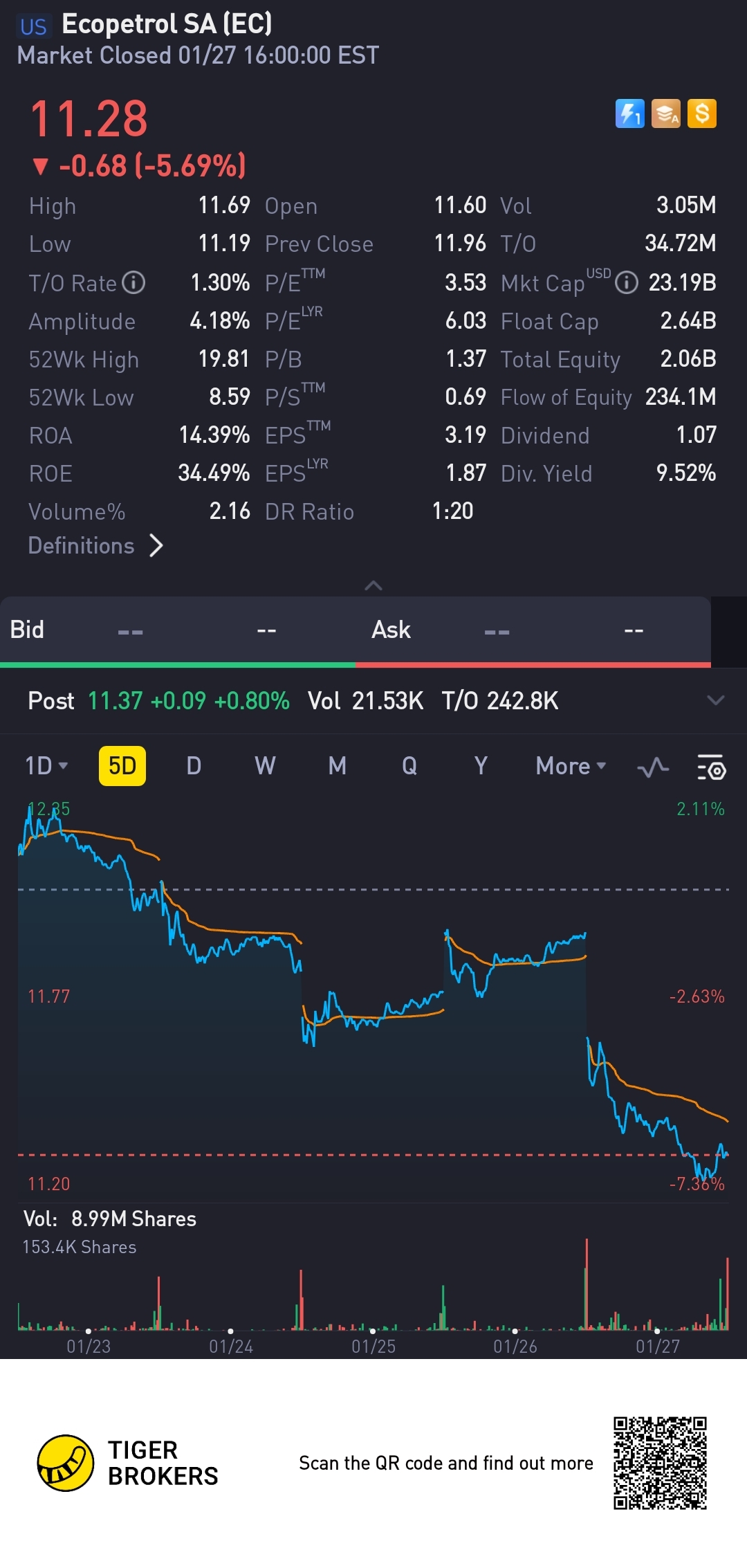The height and width of the screenshot is (1568, 747).
Task: Tap the Bid price row
Action: coord(178,630)
